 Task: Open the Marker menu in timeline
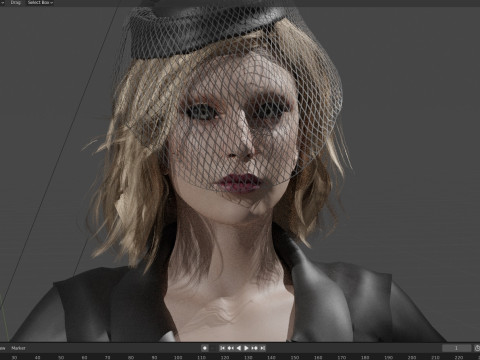click(18, 348)
